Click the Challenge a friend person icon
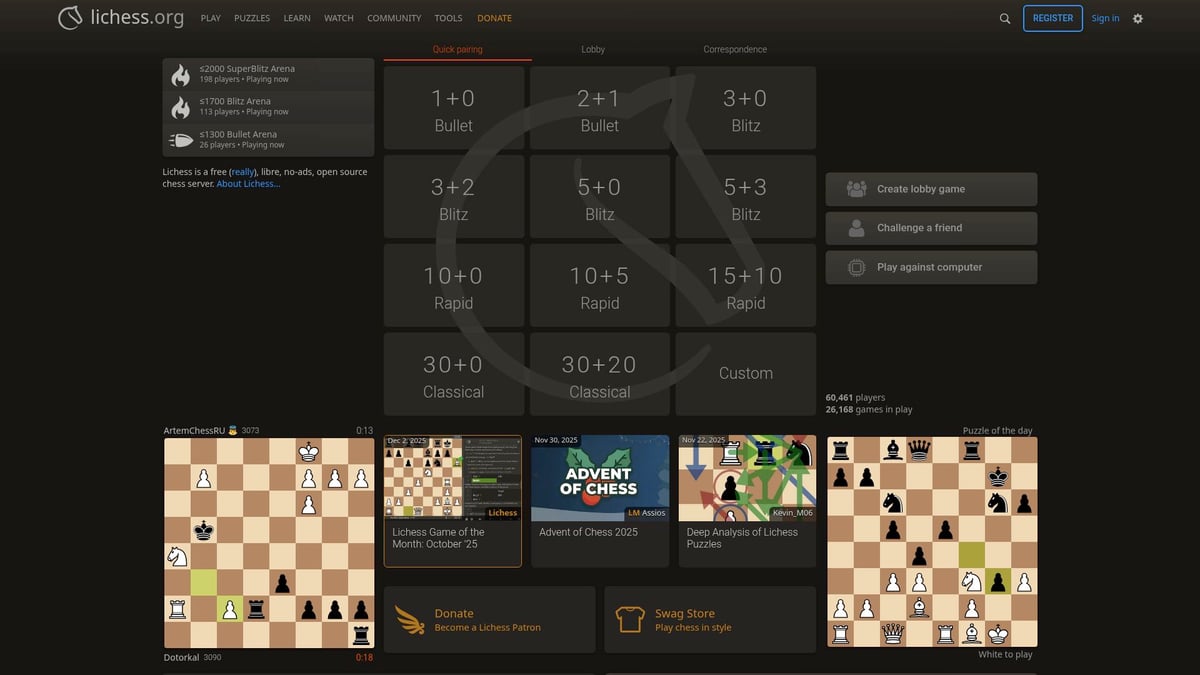This screenshot has height=675, width=1200. coord(855,227)
